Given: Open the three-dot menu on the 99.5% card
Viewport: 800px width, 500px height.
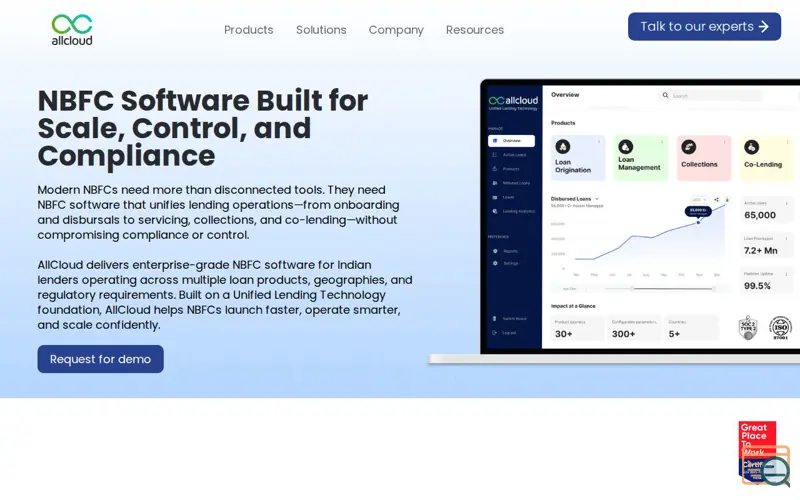Looking at the screenshot, I should click(x=786, y=274).
